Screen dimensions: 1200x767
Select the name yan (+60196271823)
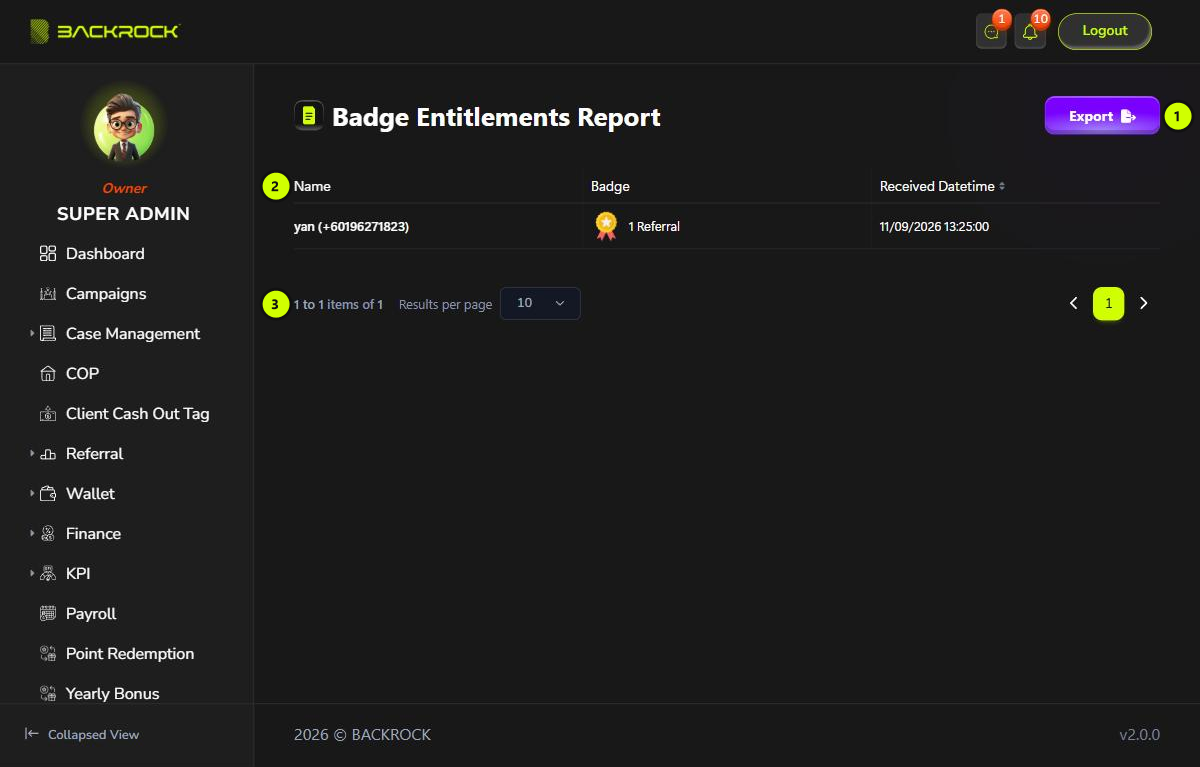pyautogui.click(x=351, y=227)
